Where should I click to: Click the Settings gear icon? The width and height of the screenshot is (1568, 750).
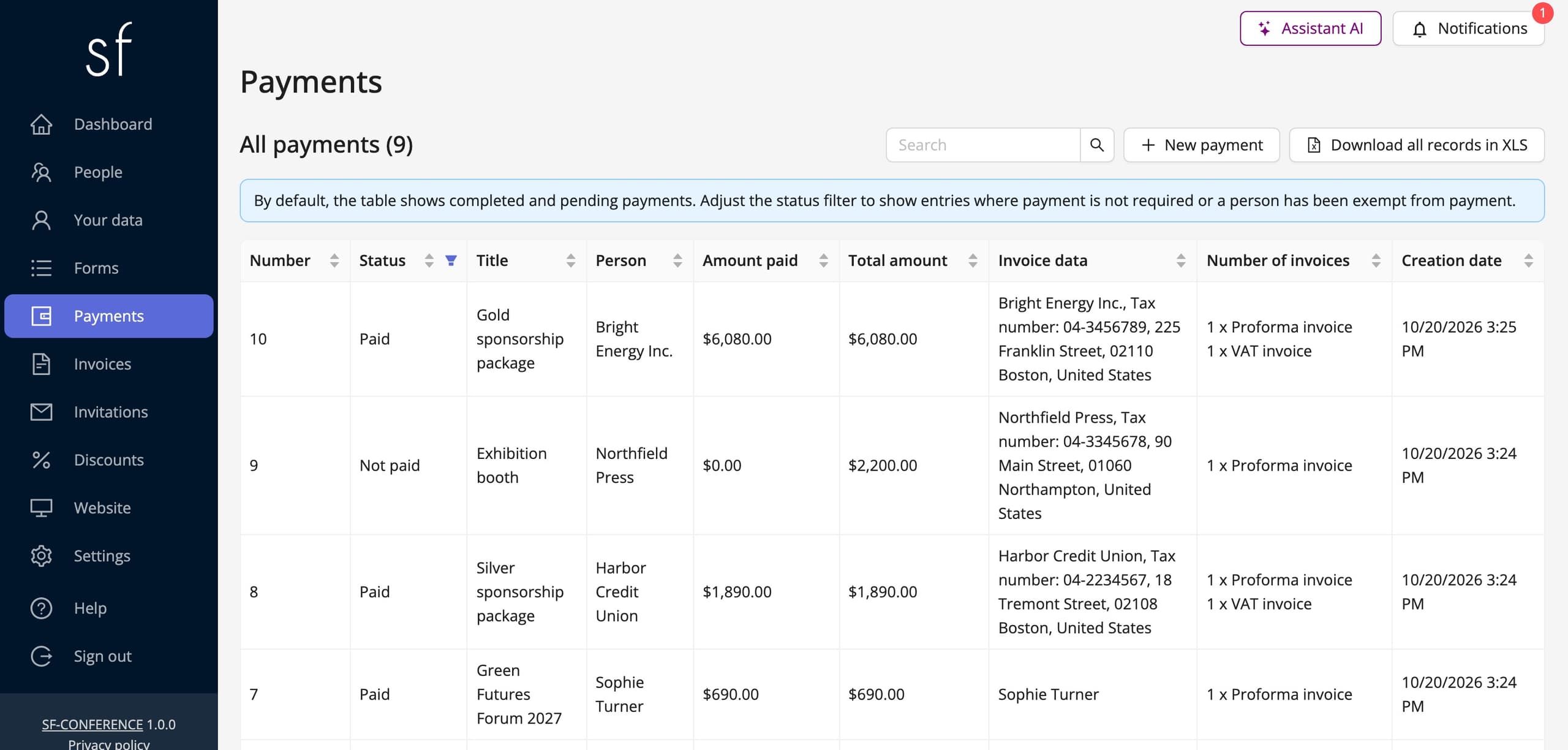pyautogui.click(x=41, y=556)
